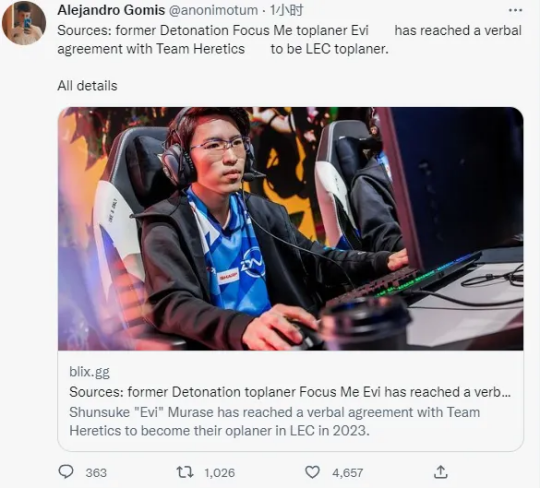Open the Evi player photo thumbnail
Viewport: 540px width, 488px height.
pyautogui.click(x=290, y=229)
